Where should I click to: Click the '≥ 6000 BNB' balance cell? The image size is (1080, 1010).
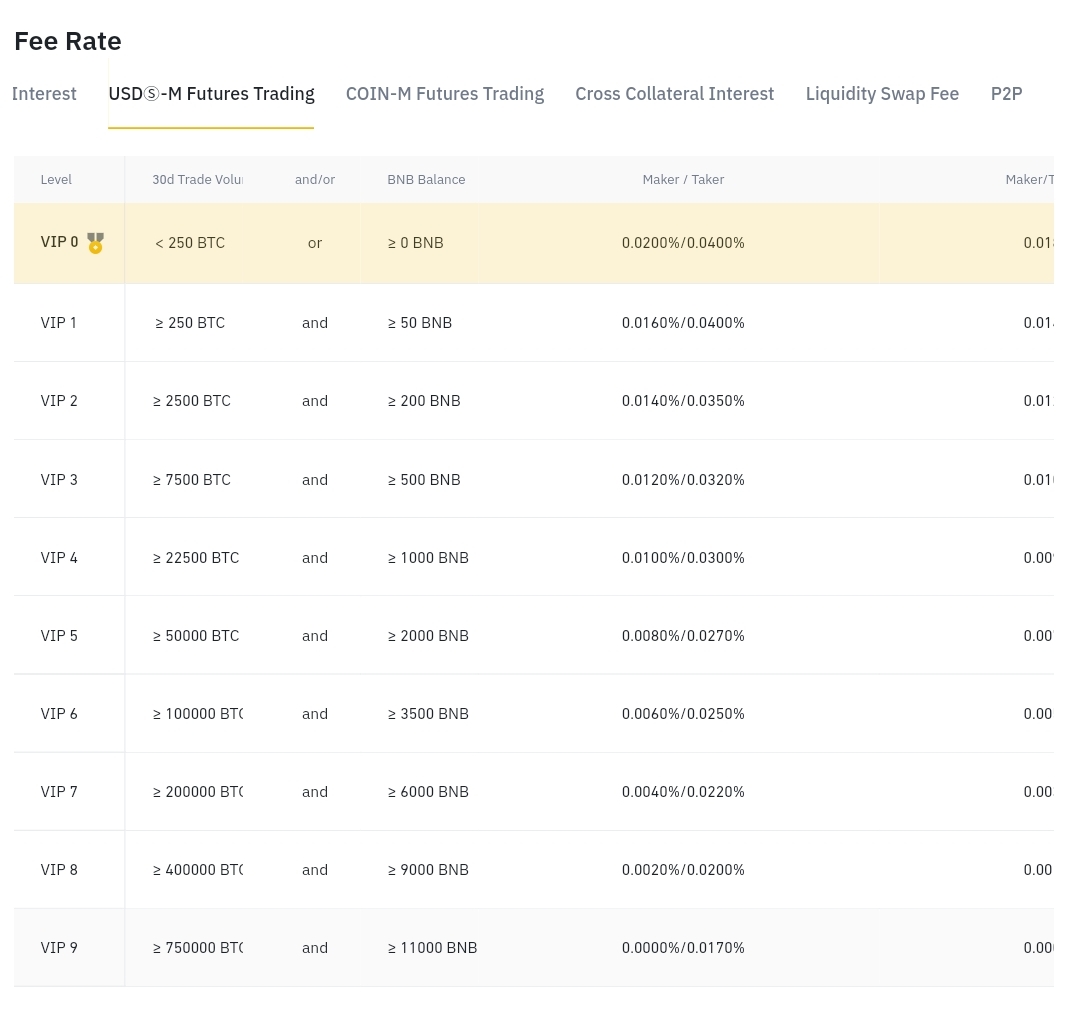pyautogui.click(x=428, y=792)
